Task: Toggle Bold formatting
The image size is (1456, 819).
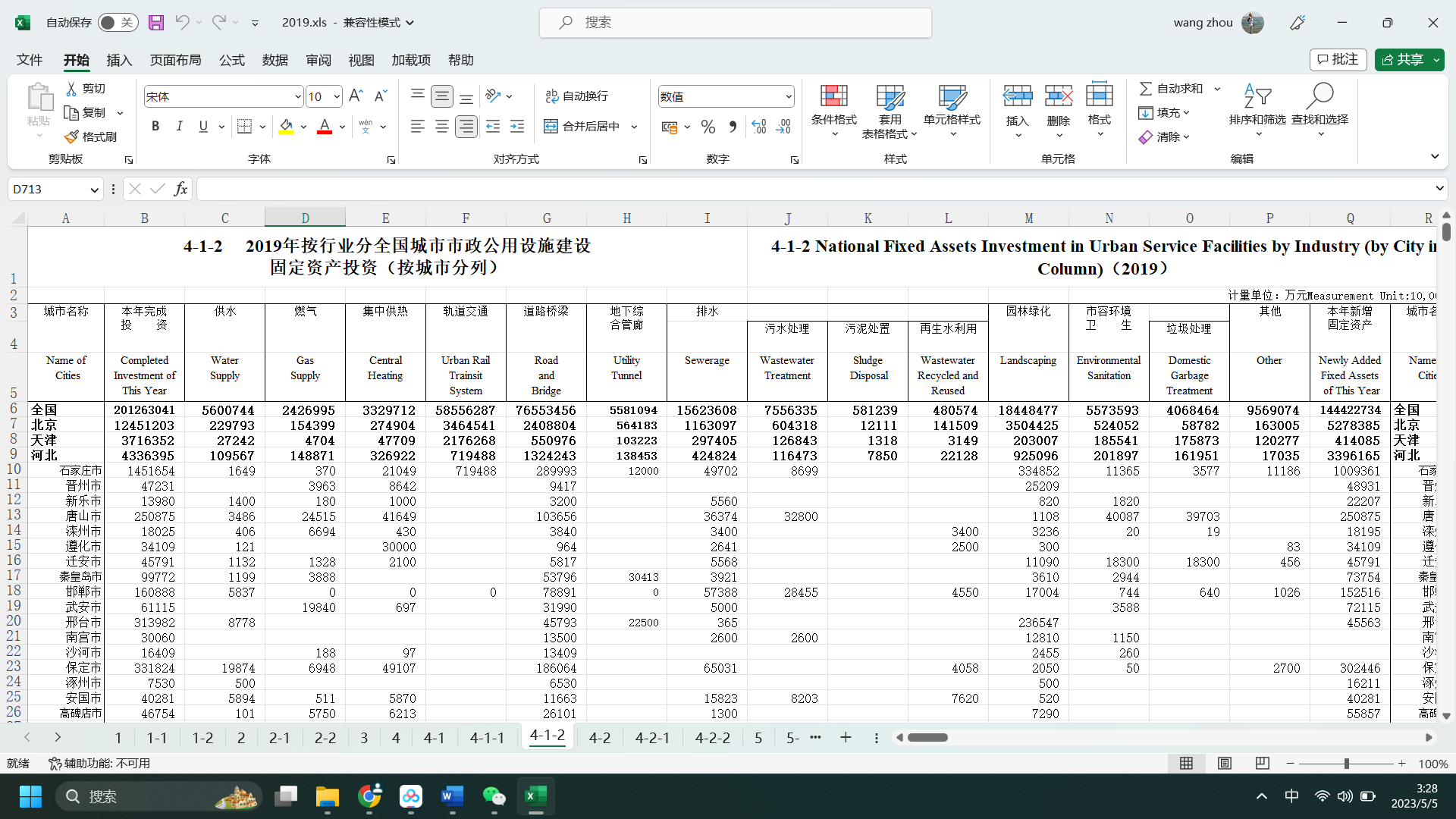Action: click(155, 127)
